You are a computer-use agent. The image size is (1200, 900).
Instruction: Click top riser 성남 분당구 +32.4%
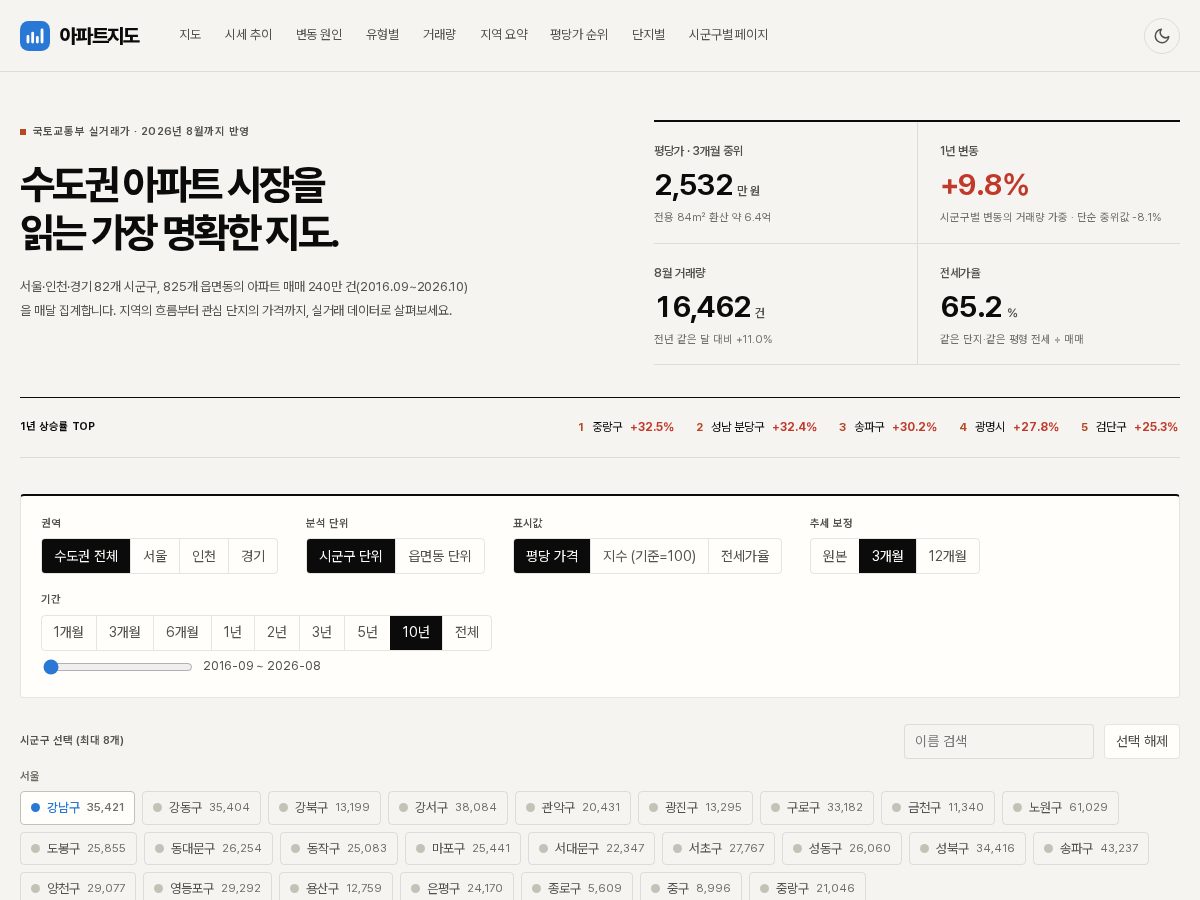tap(756, 427)
